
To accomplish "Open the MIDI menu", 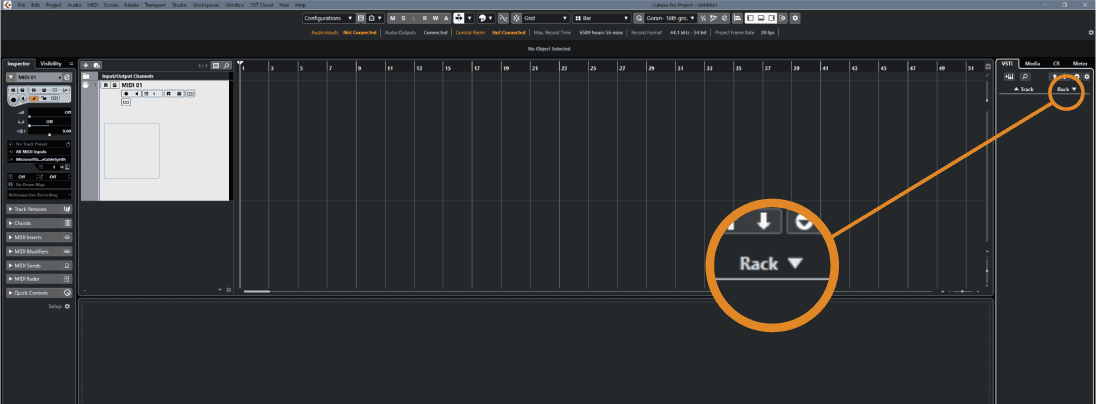I will click(x=93, y=5).
